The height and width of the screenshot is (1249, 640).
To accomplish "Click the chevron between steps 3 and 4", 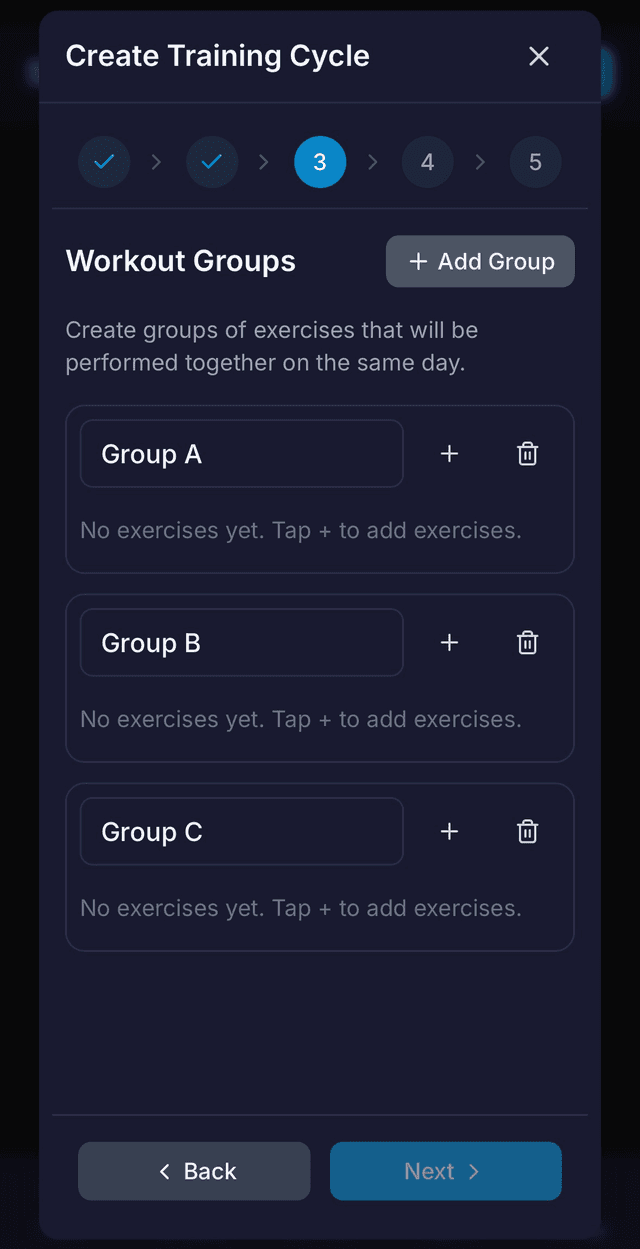I will 374,161.
